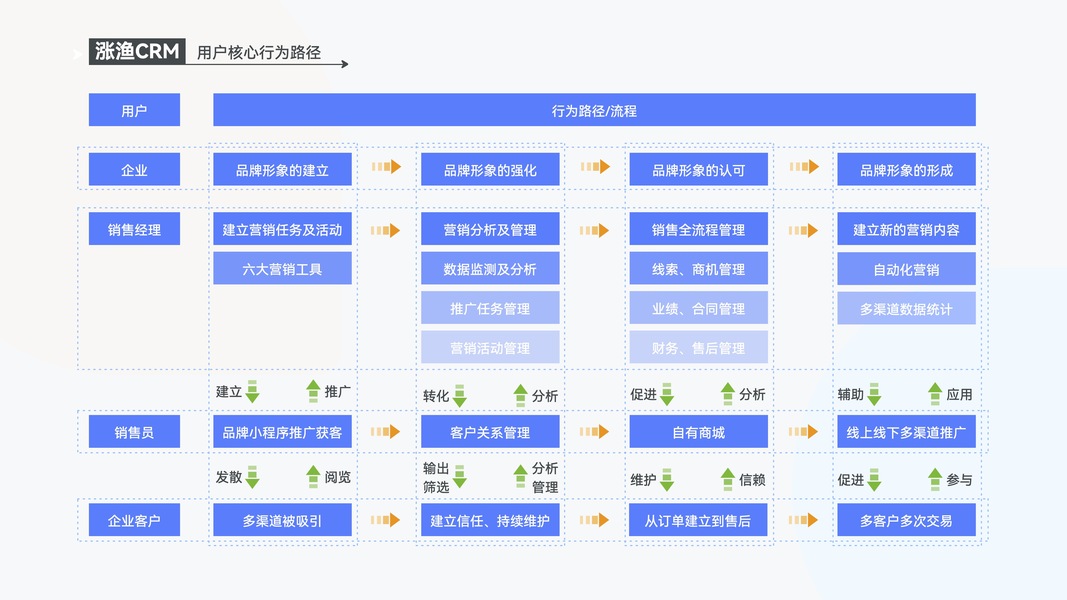Click the 品牌形象的认可 box
Viewport: 1067px width, 600px height.
(x=698, y=169)
